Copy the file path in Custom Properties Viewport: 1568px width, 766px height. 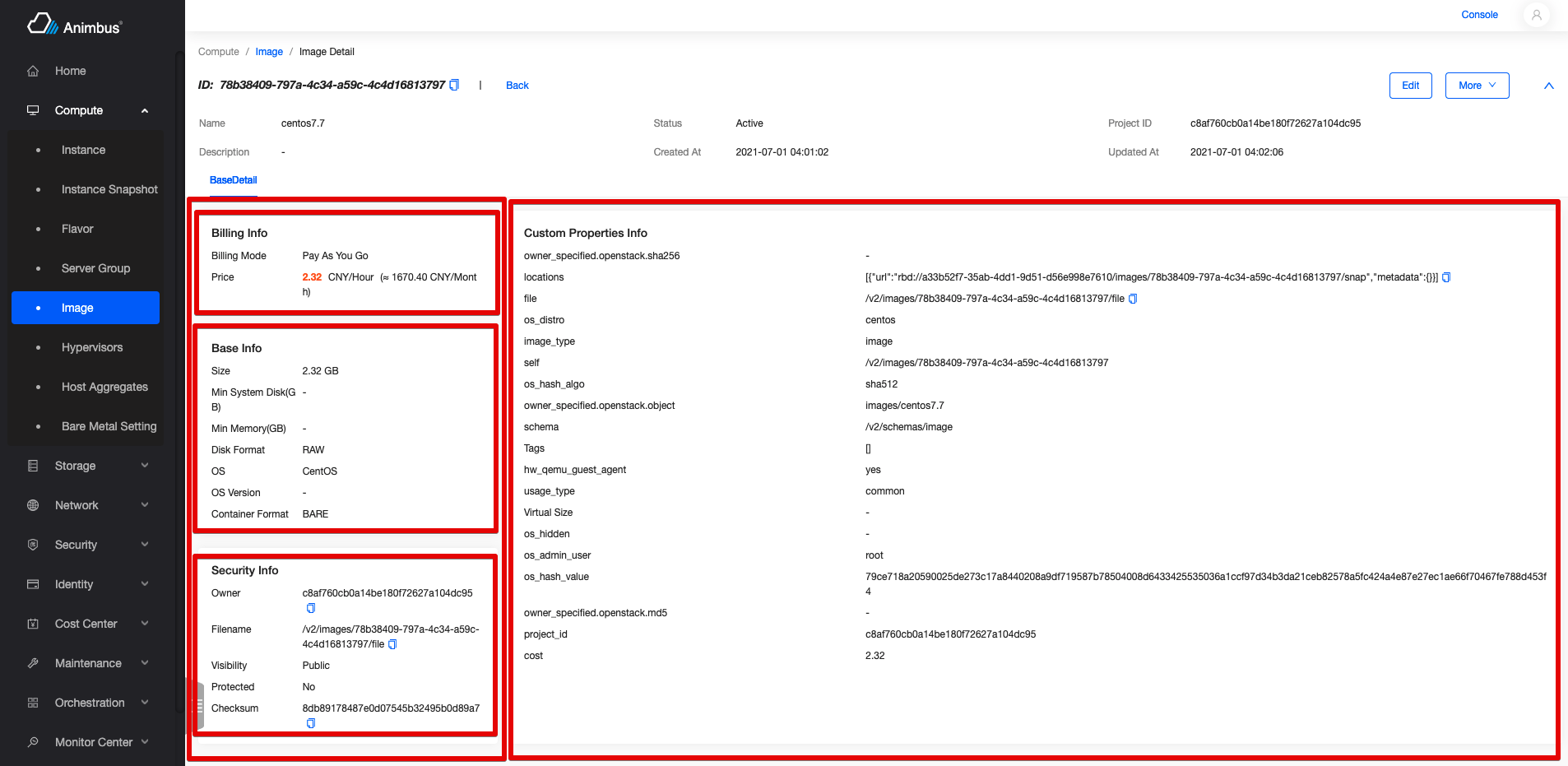coord(1133,299)
